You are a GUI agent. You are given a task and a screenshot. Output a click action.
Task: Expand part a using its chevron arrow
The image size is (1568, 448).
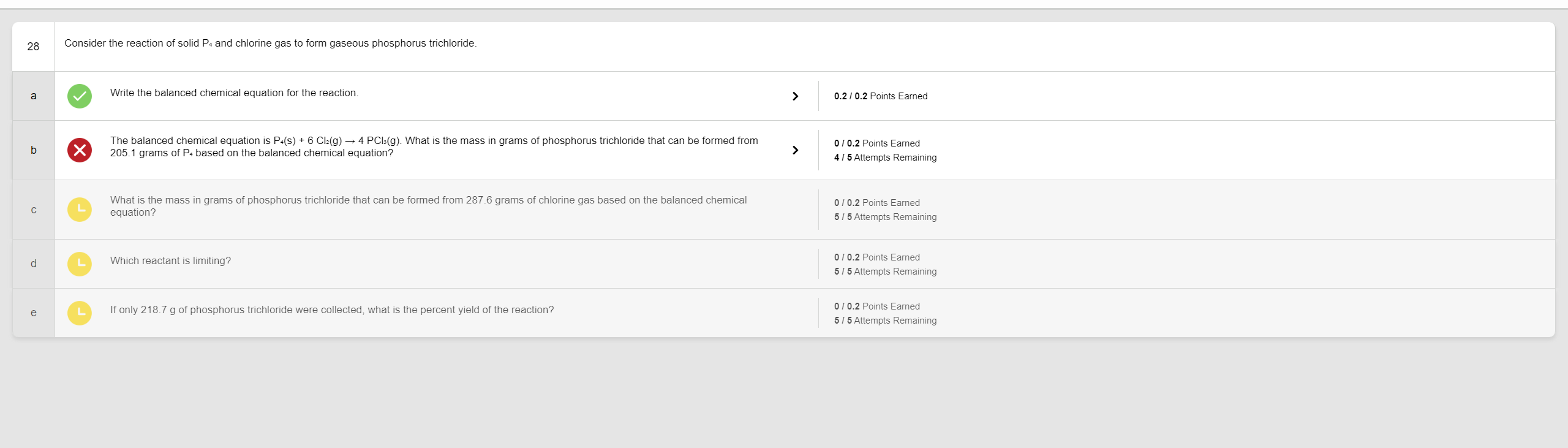[795, 96]
